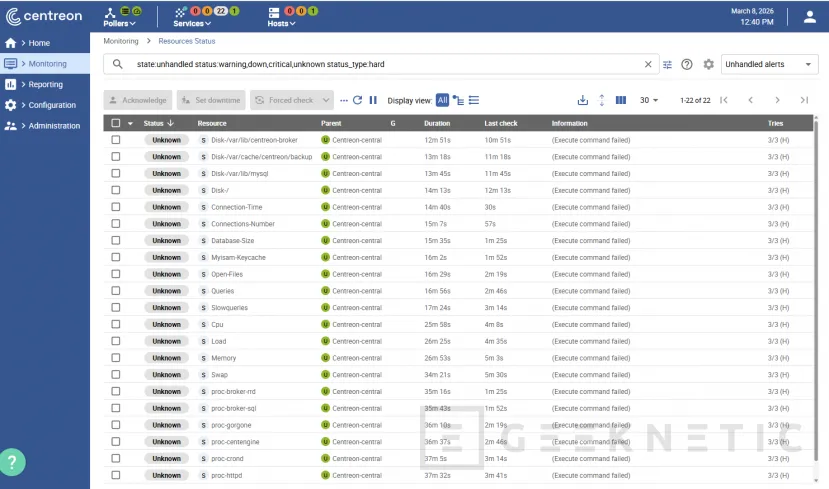Image resolution: width=829 pixels, height=489 pixels.
Task: Click the Acknowledge button
Action: click(x=138, y=100)
